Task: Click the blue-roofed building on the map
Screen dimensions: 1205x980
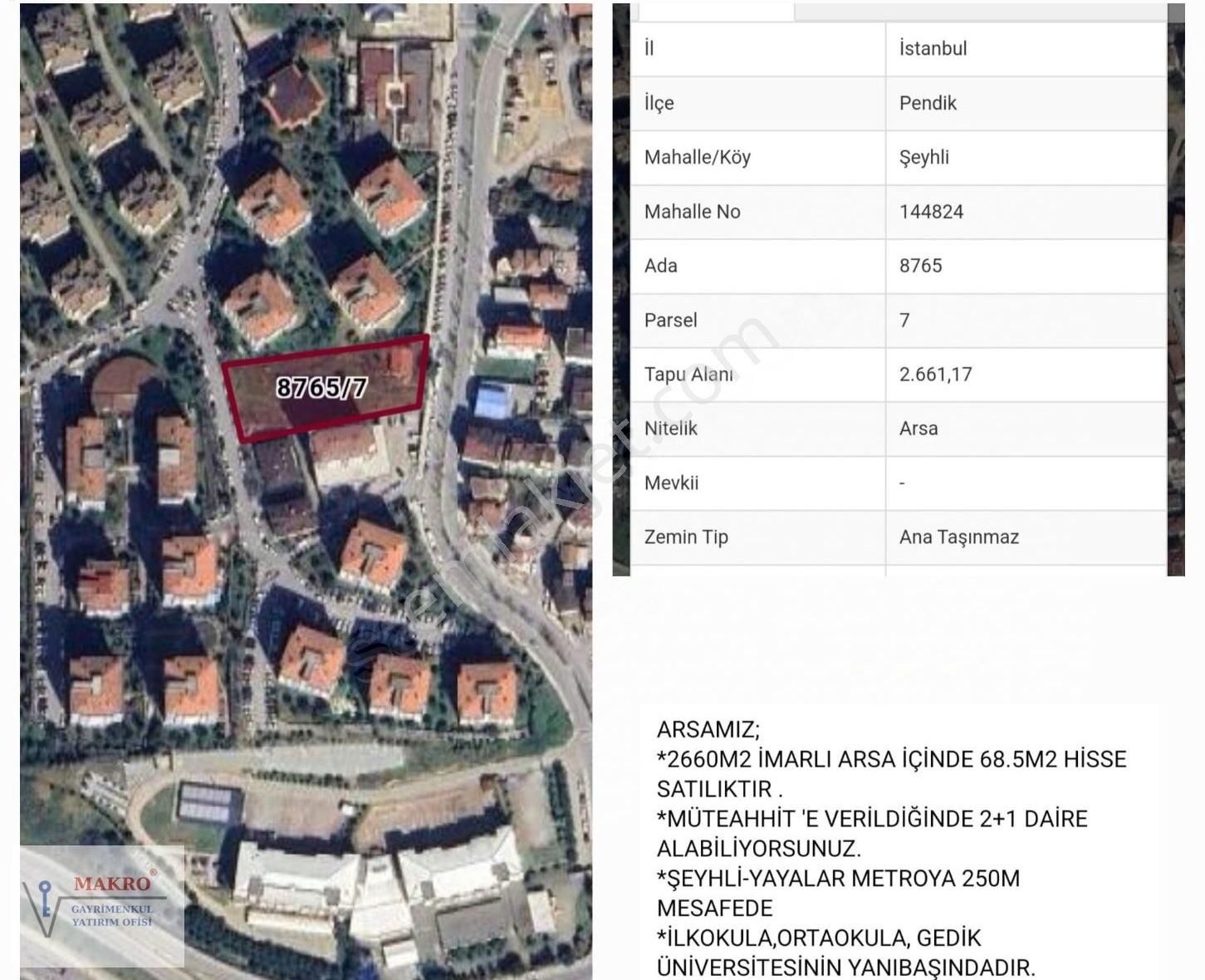Action: tap(496, 399)
